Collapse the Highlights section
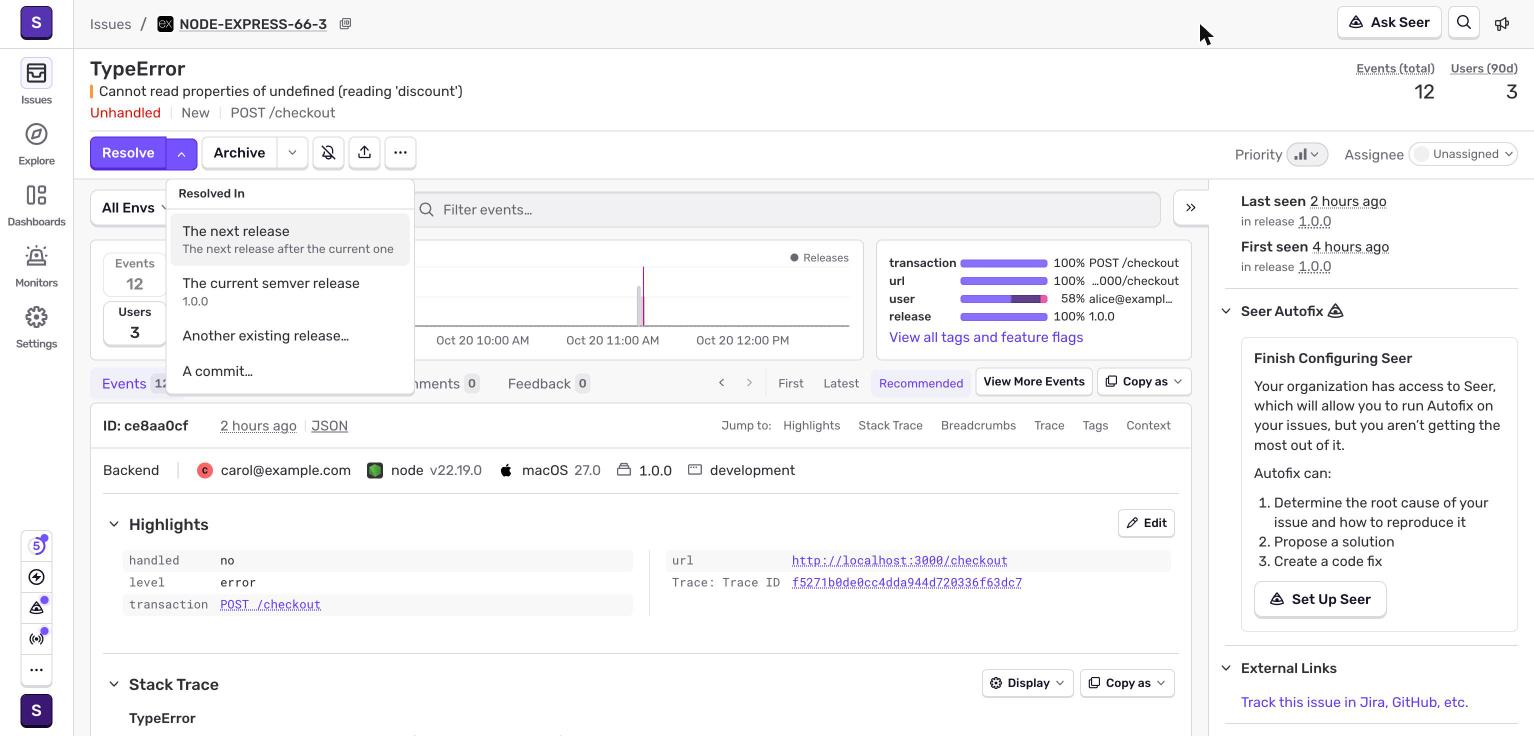Viewport: 1534px width, 736px height. pos(114,524)
